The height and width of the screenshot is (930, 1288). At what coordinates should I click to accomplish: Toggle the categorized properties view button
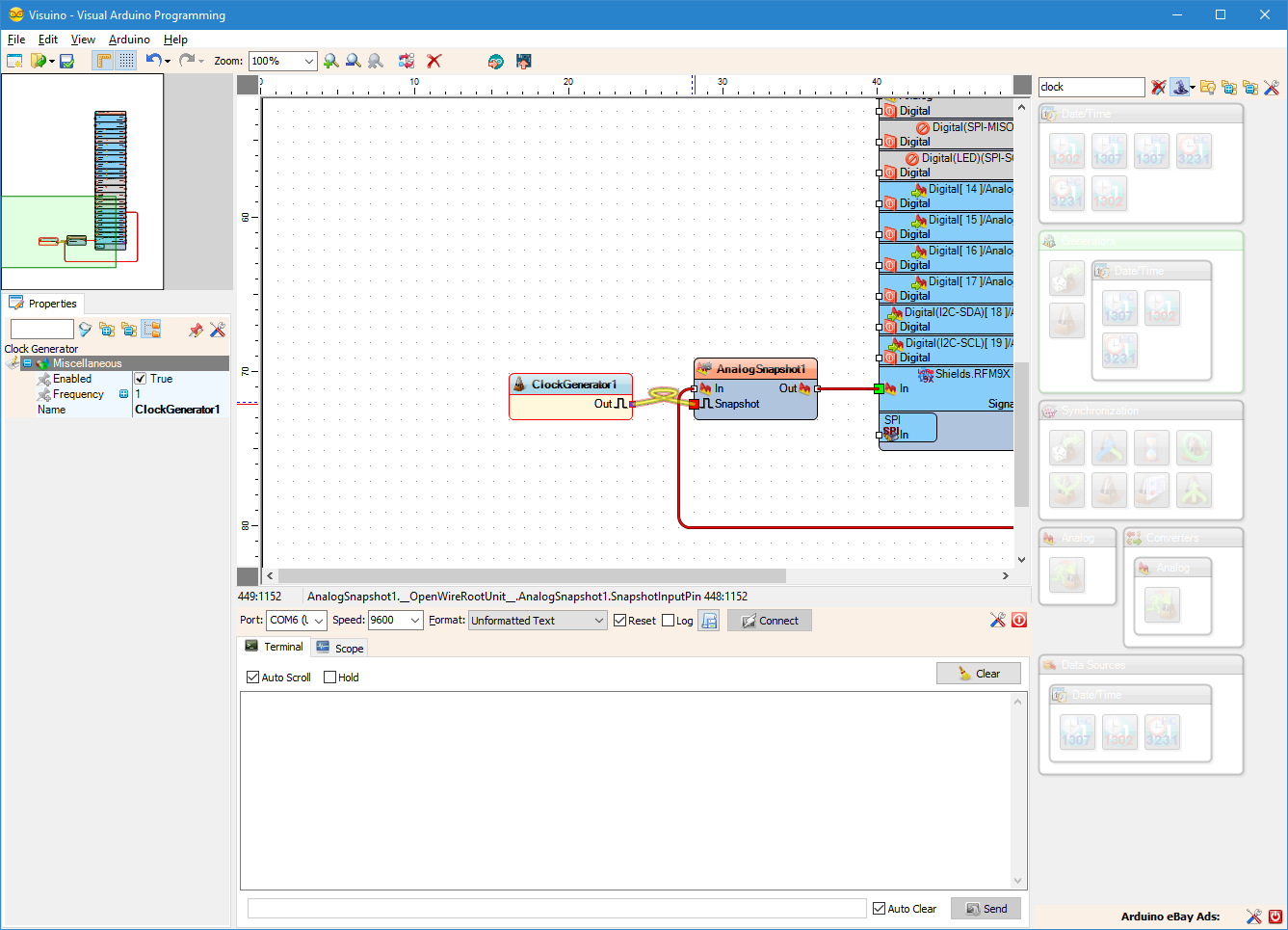[151, 330]
